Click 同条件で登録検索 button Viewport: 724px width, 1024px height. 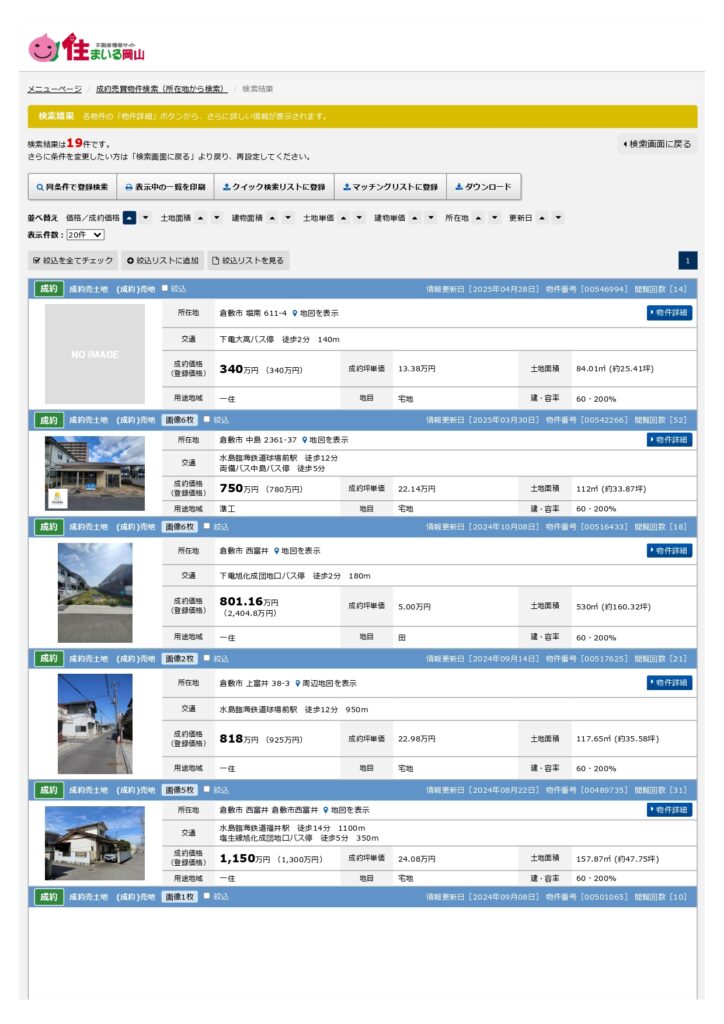coord(72,187)
